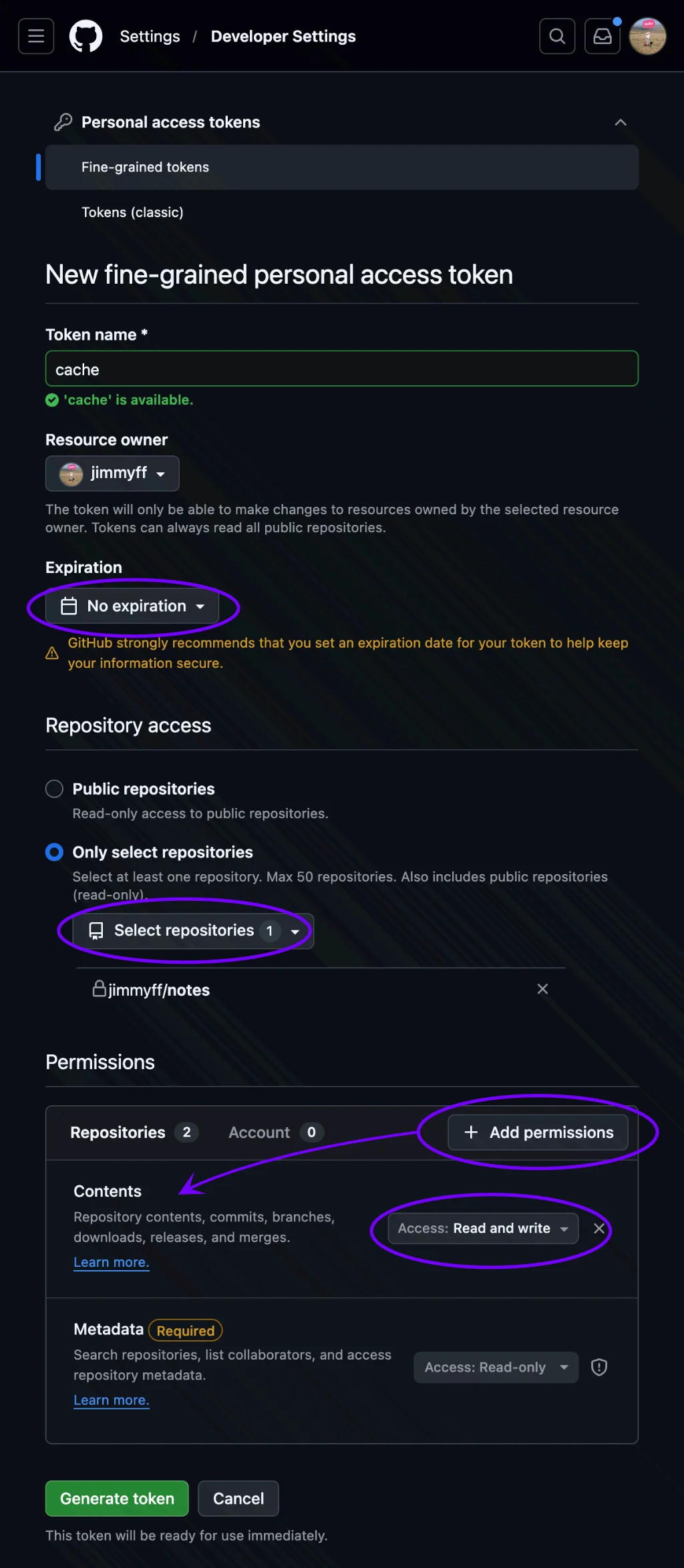Open the hamburger navigation menu
The image size is (684, 1568).
(x=35, y=35)
